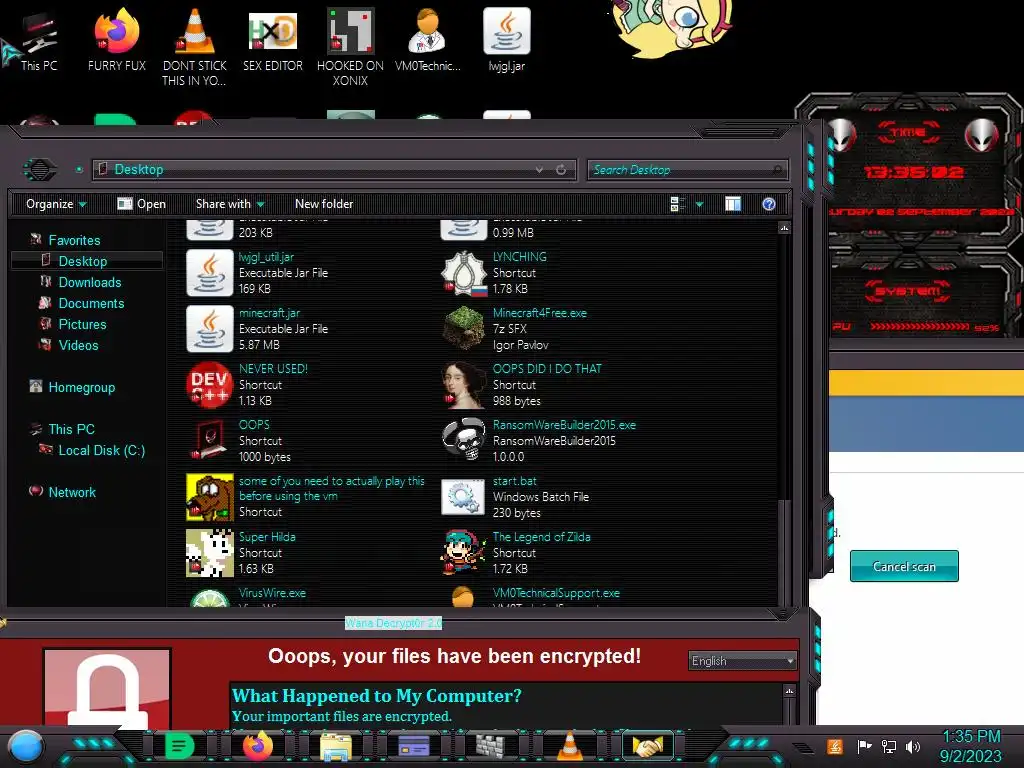Click the Desktop address bar field
Viewport: 1024px width, 768px height.
[334, 170]
